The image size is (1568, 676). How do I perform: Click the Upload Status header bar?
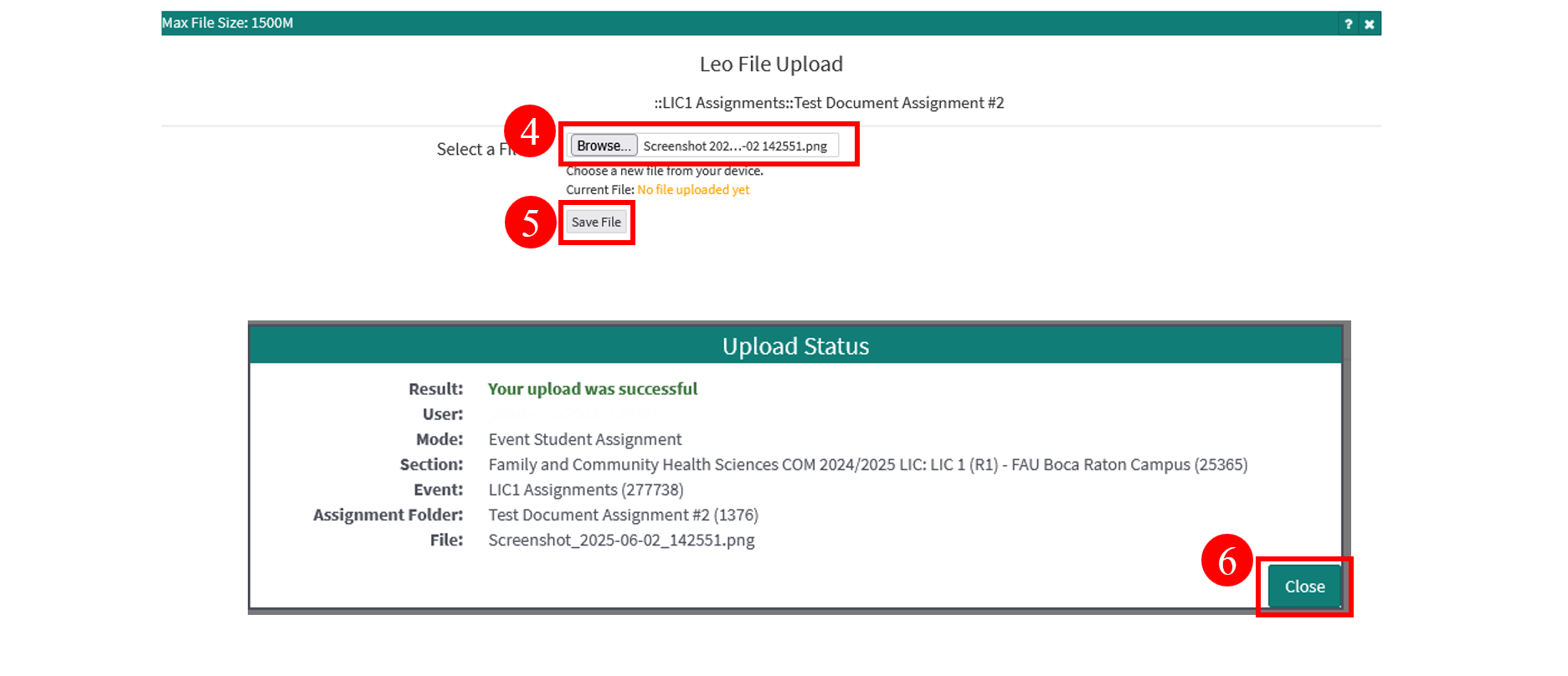(795, 346)
